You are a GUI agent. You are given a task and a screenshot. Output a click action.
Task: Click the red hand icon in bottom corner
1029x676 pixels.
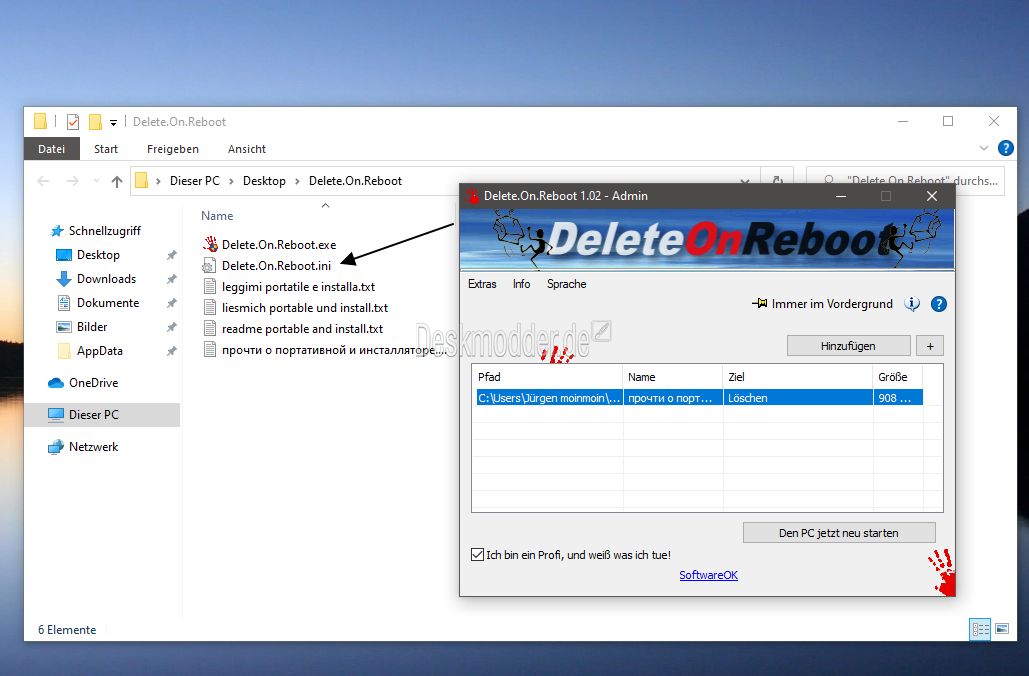(x=942, y=572)
